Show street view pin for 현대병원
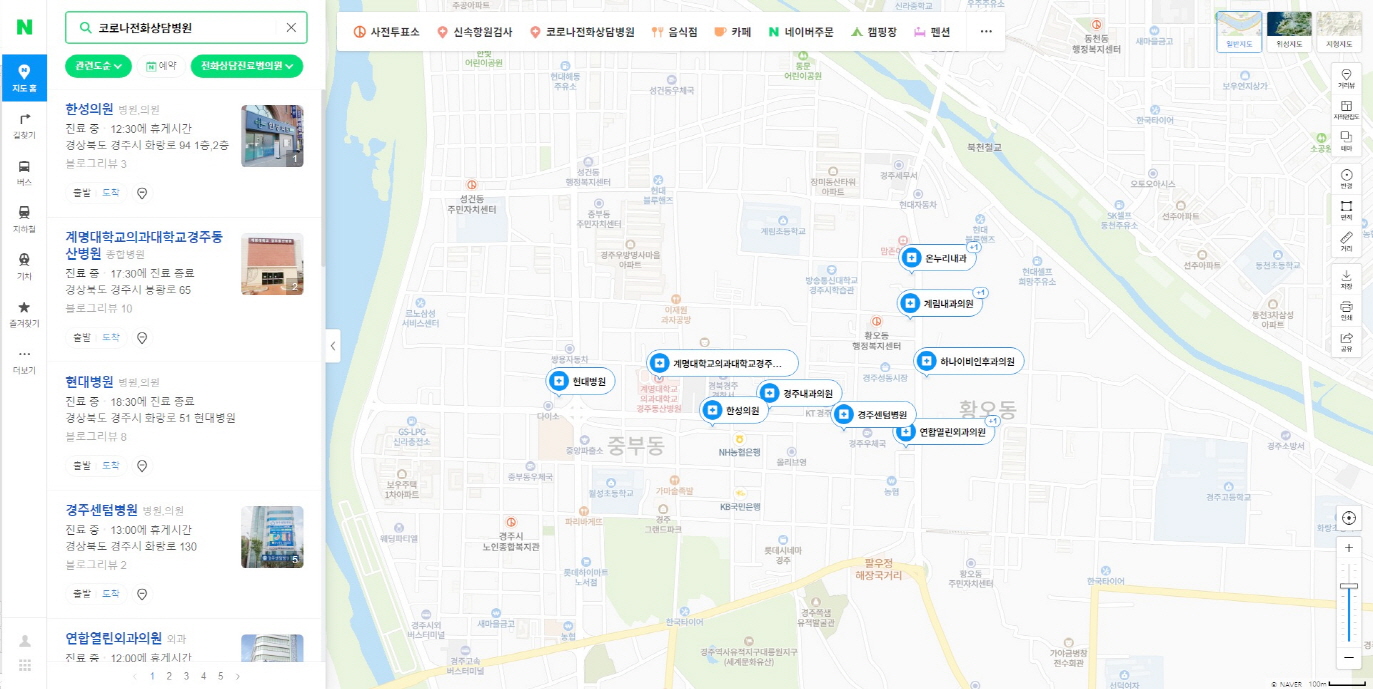The image size is (1373, 689). [x=142, y=465]
